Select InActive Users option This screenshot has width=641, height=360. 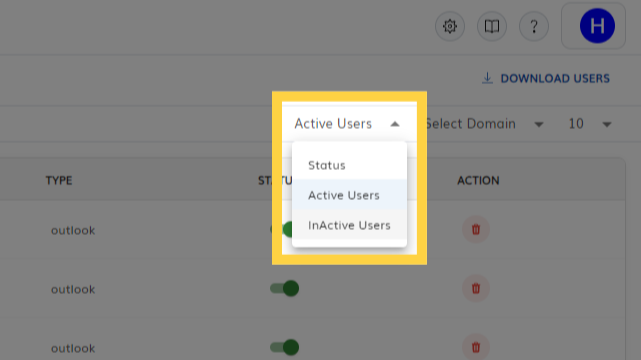click(350, 225)
